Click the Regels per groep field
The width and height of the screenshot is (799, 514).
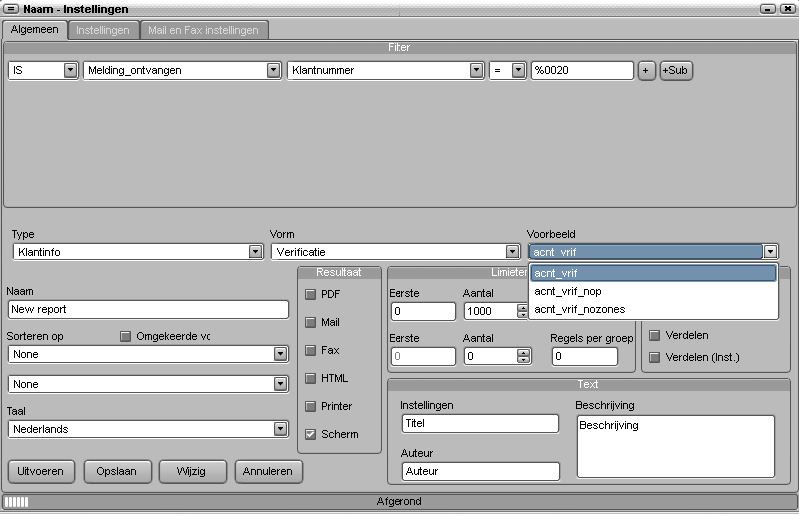(x=585, y=356)
